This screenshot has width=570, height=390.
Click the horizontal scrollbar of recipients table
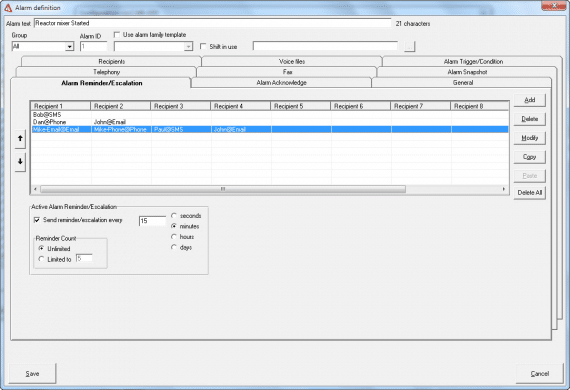pyautogui.click(x=223, y=189)
